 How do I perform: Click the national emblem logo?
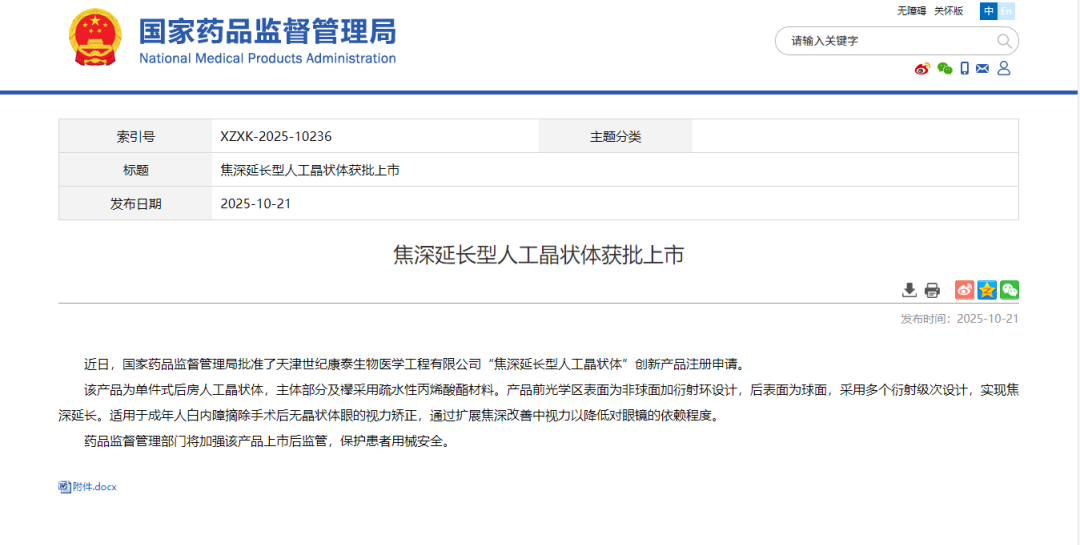point(95,38)
